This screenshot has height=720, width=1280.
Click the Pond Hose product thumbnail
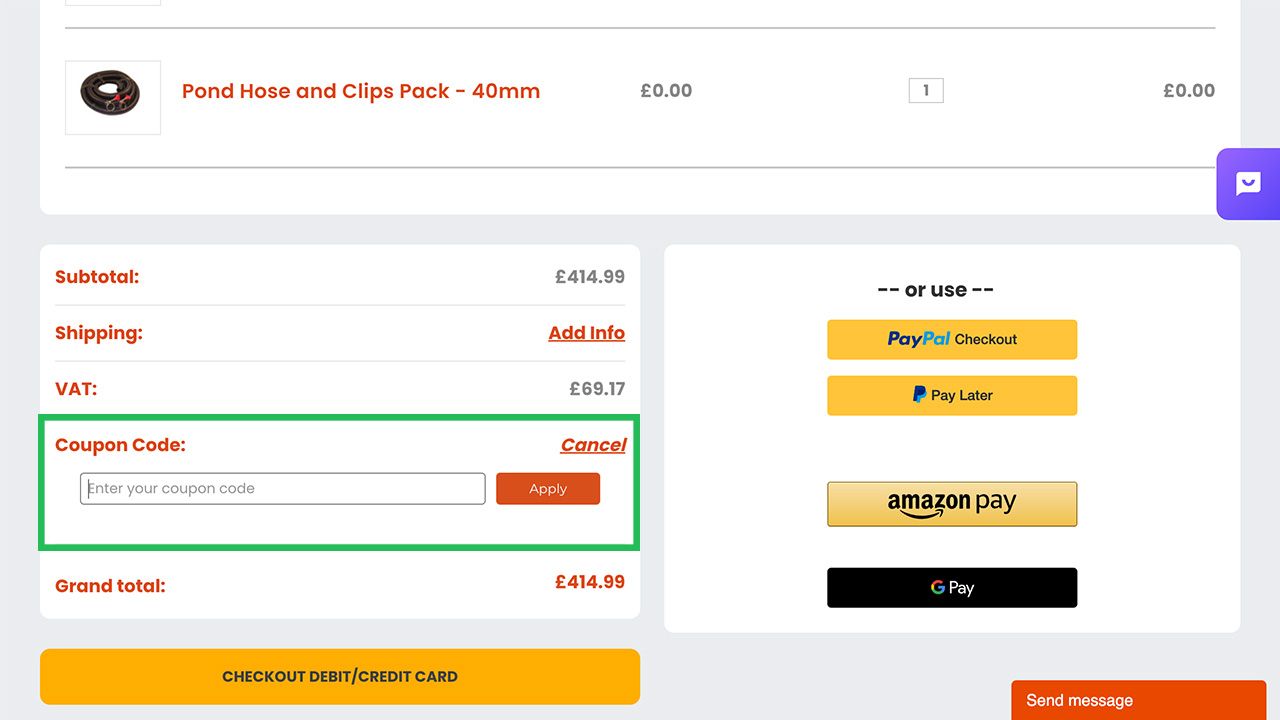[113, 97]
